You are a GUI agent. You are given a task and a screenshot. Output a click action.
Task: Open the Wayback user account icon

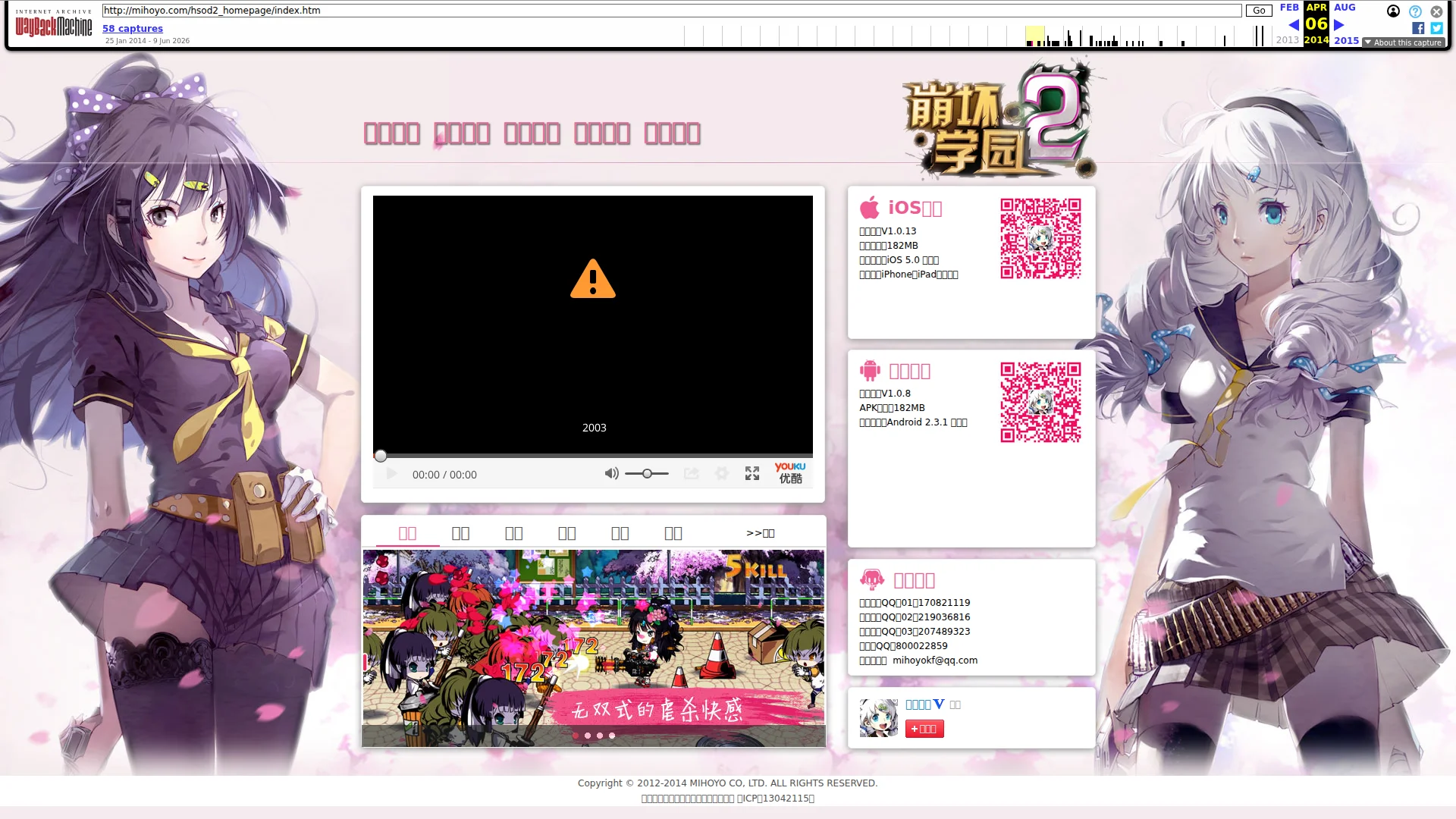(1393, 11)
